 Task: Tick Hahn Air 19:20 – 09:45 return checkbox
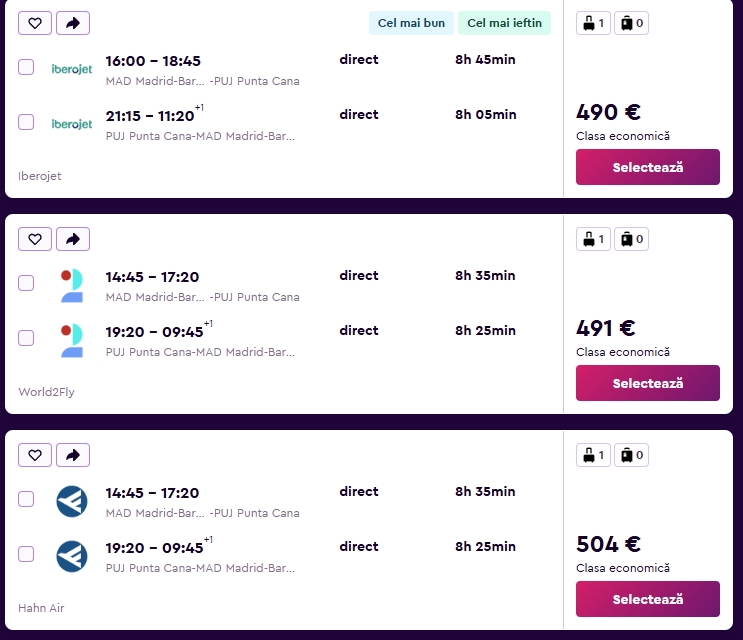pos(26,554)
